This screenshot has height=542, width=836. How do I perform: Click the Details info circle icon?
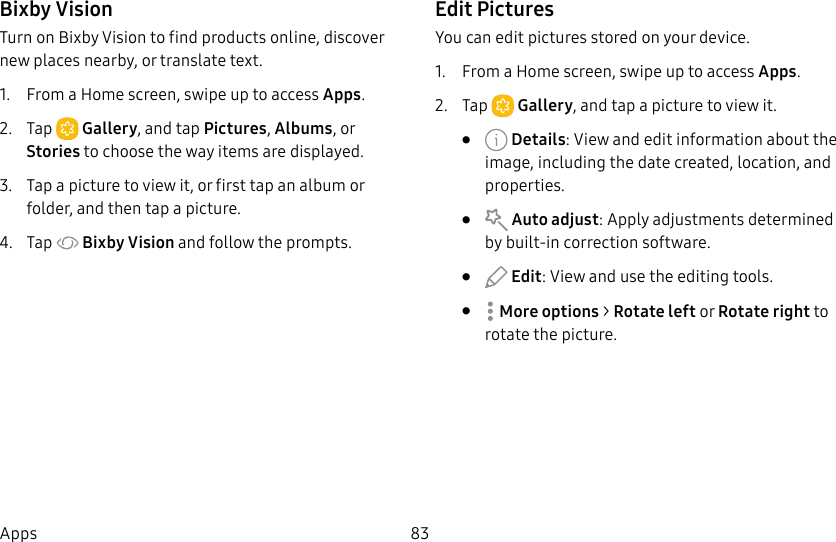pyautogui.click(x=496, y=140)
